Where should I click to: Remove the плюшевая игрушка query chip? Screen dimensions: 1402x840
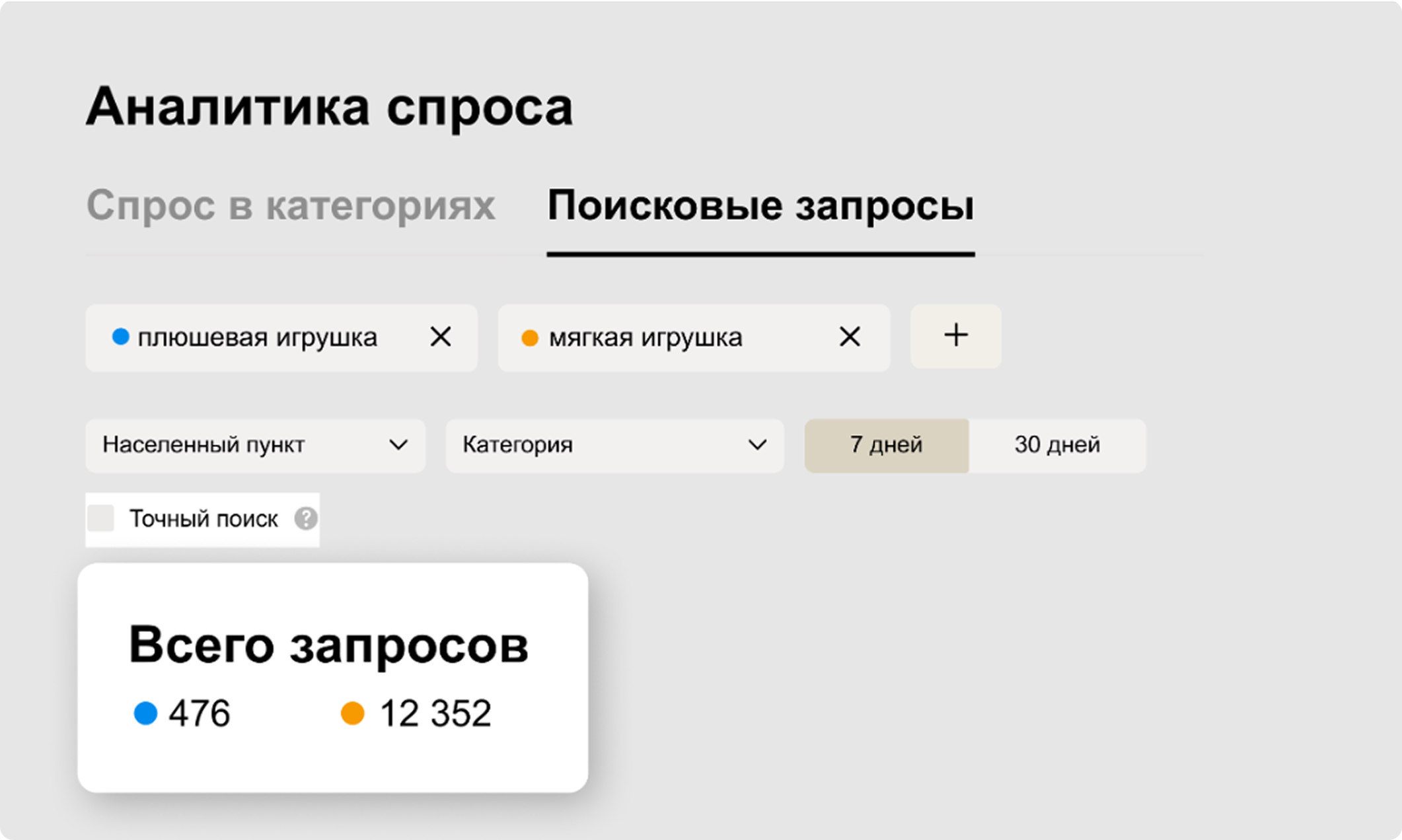pyautogui.click(x=441, y=337)
